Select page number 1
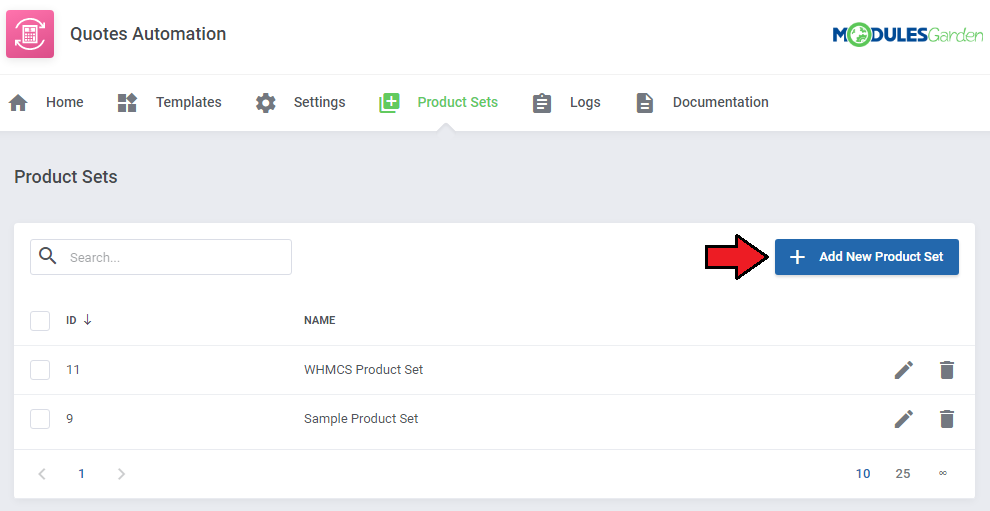Image resolution: width=990 pixels, height=511 pixels. (x=81, y=474)
